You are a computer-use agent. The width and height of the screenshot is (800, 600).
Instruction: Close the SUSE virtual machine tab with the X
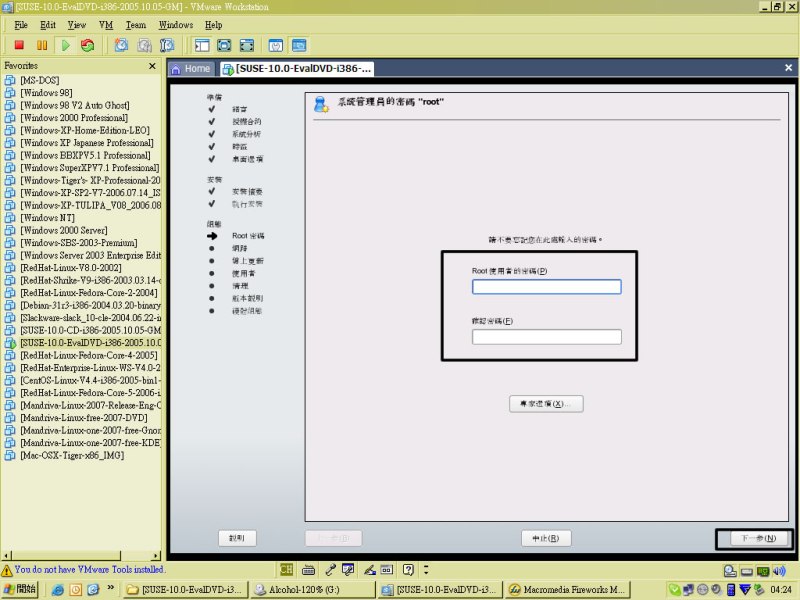(788, 67)
